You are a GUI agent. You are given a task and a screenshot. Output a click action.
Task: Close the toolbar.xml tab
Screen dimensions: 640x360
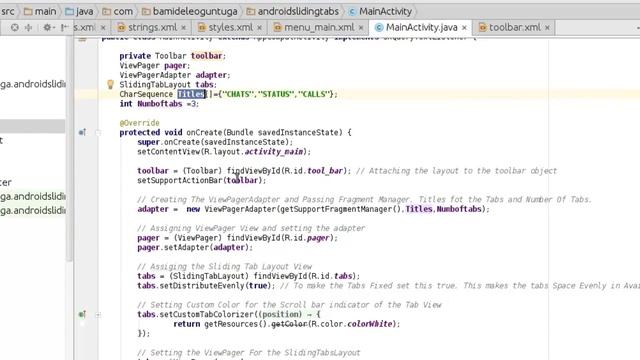tap(547, 27)
